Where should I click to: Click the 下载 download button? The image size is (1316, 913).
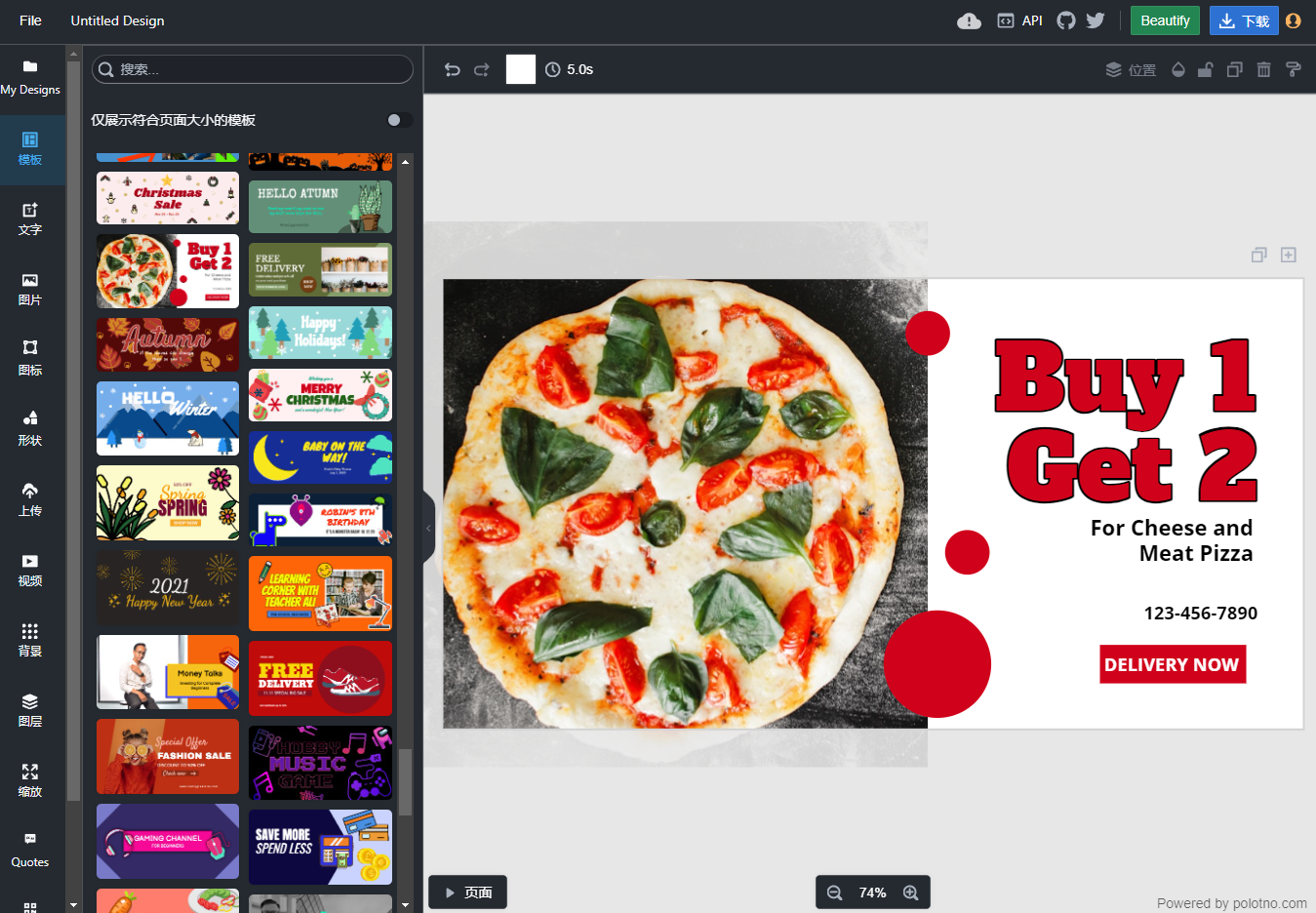1244,20
